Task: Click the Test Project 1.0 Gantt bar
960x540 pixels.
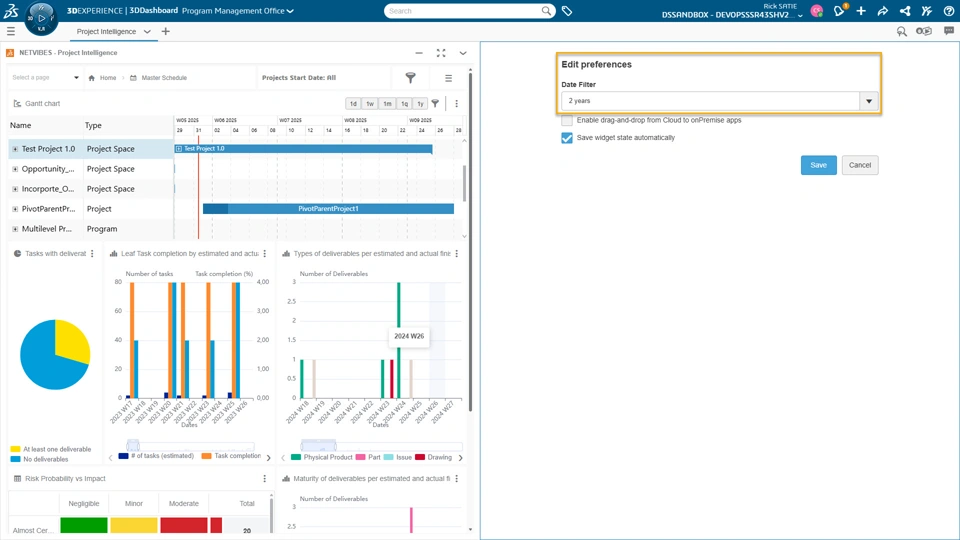Action: [304, 149]
